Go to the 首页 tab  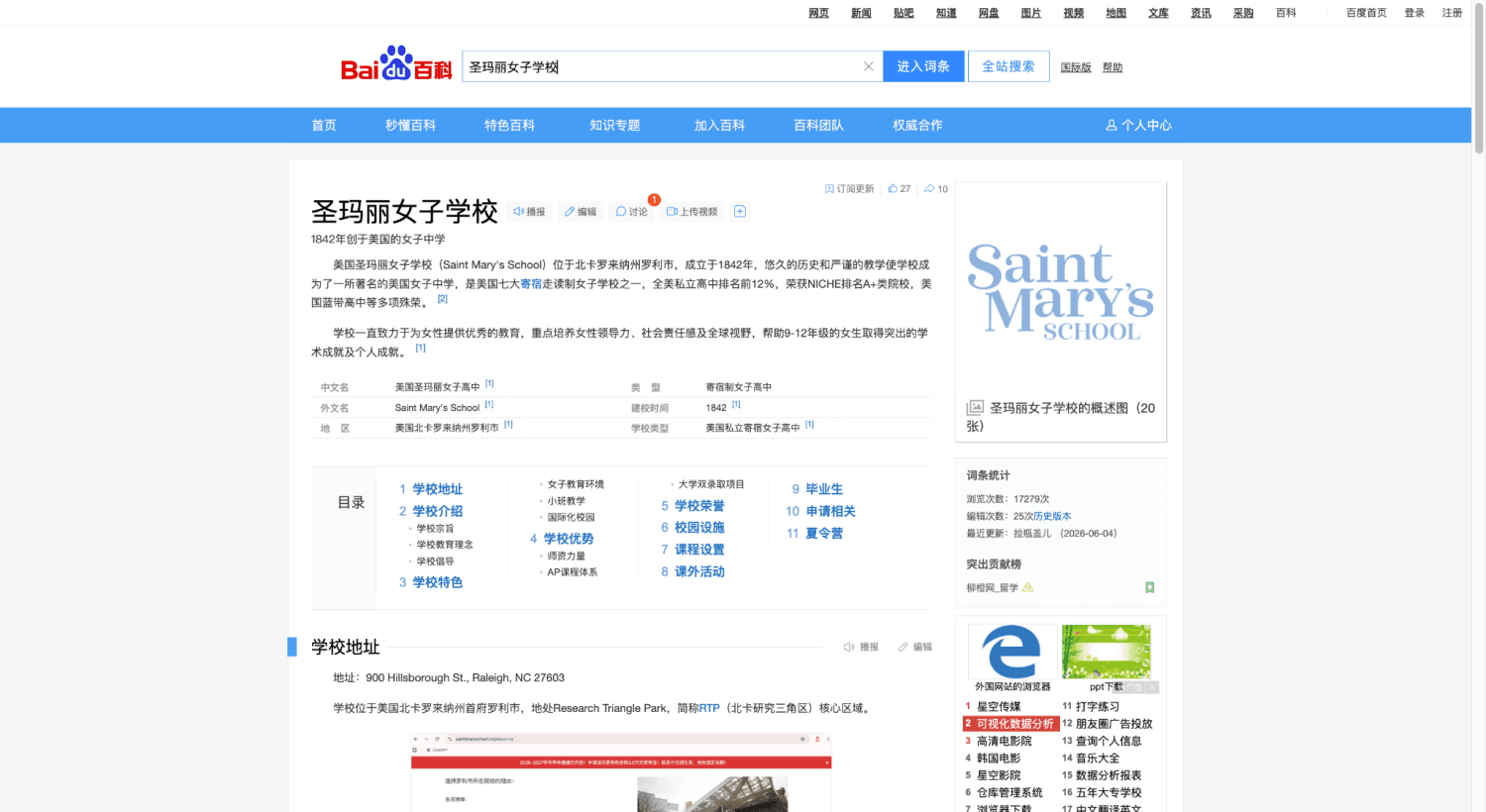324,126
